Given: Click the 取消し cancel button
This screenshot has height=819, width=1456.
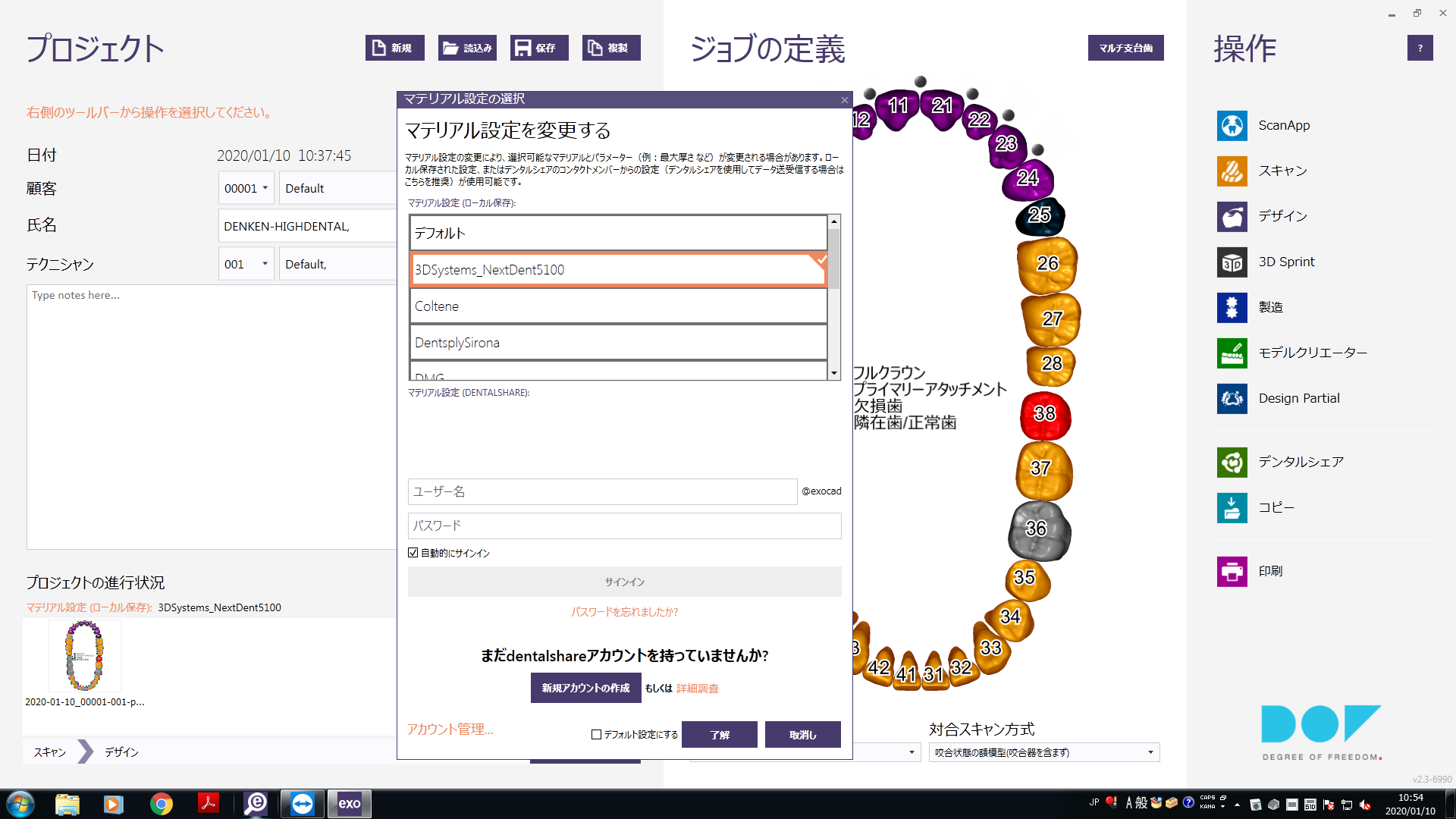Looking at the screenshot, I should pos(802,734).
